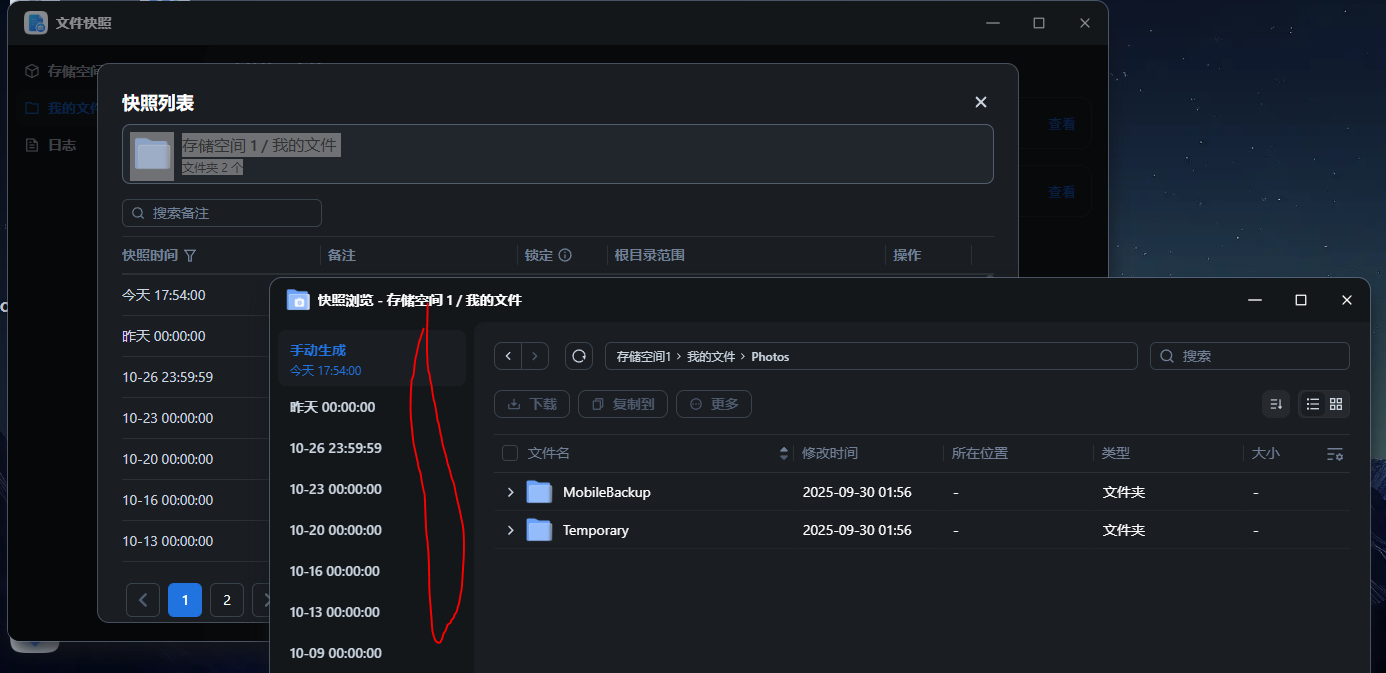The width and height of the screenshot is (1386, 673).
Task: Click the filter icon beside 快照时间
Action: pyautogui.click(x=190, y=255)
